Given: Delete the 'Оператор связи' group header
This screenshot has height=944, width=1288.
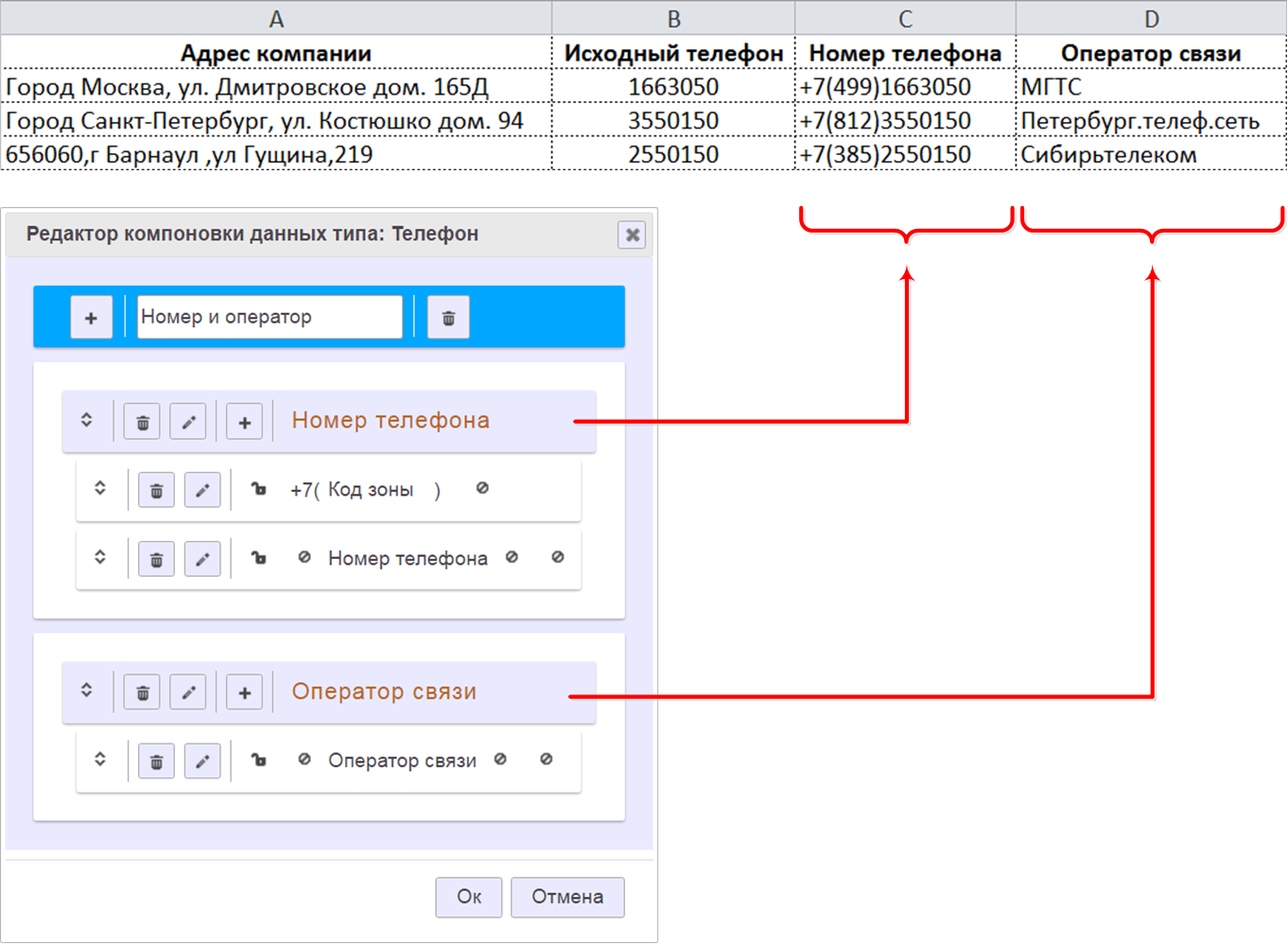Looking at the screenshot, I should (143, 692).
